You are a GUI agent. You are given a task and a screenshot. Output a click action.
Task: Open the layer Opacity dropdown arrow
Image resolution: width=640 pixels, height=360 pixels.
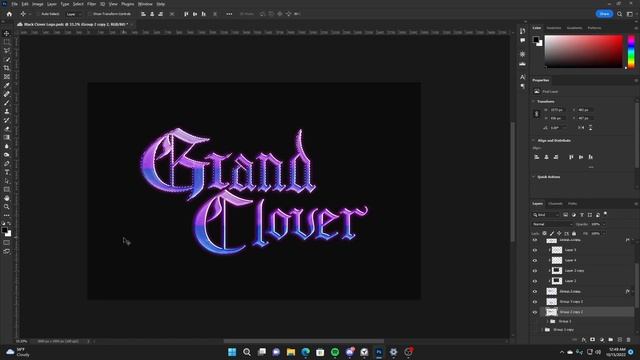pos(604,224)
